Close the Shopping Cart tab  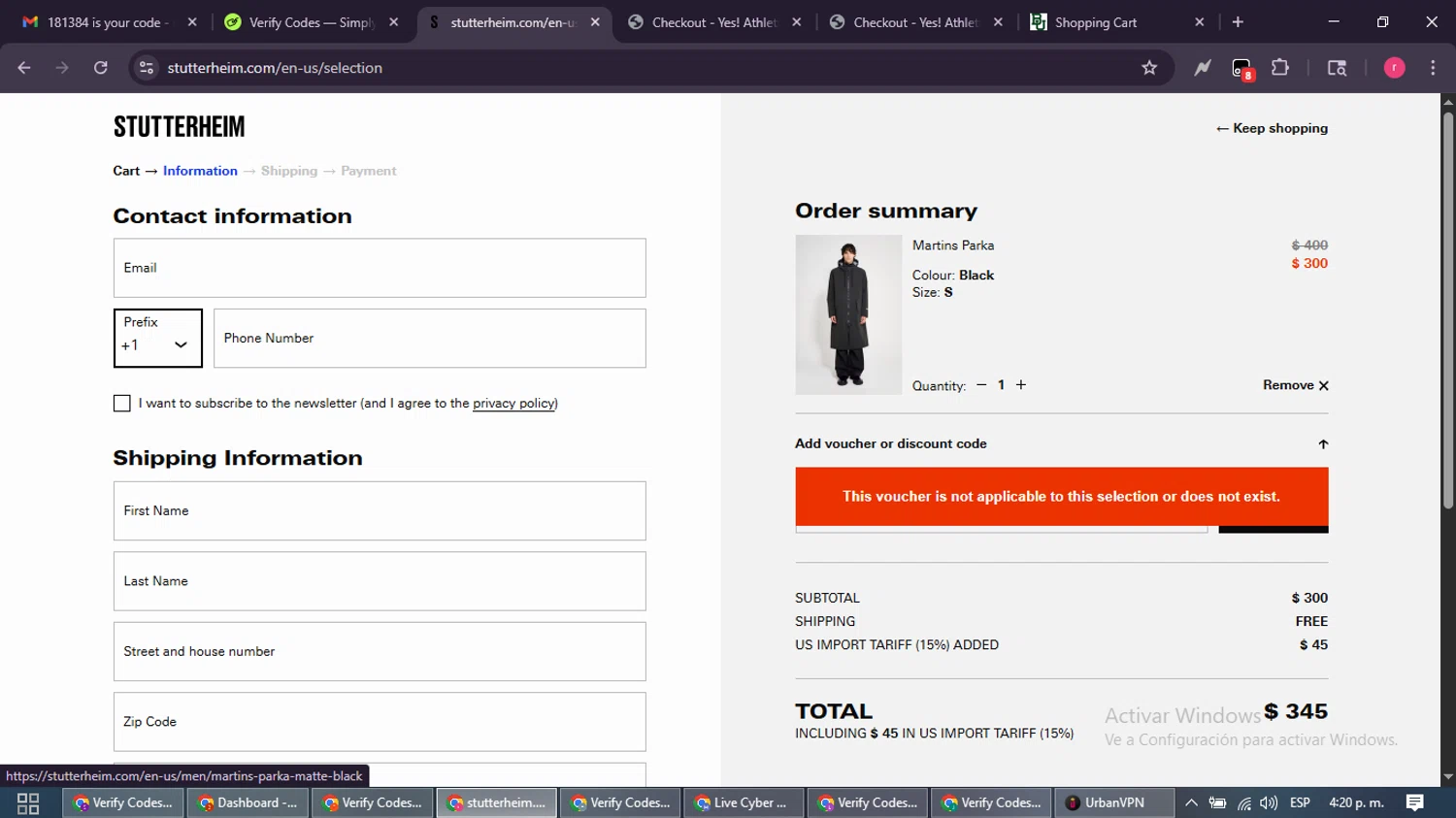coord(1199,22)
